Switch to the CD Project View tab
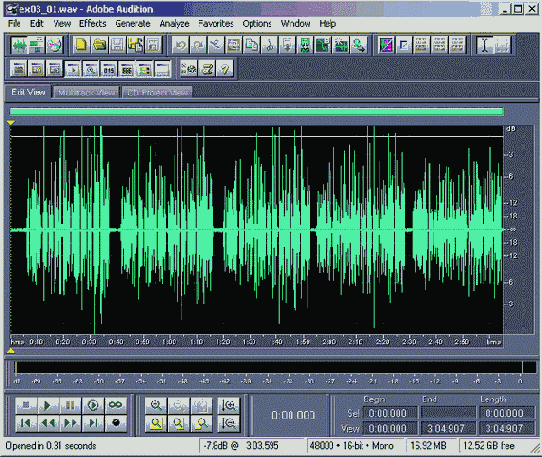542x457 pixels. 157,92
